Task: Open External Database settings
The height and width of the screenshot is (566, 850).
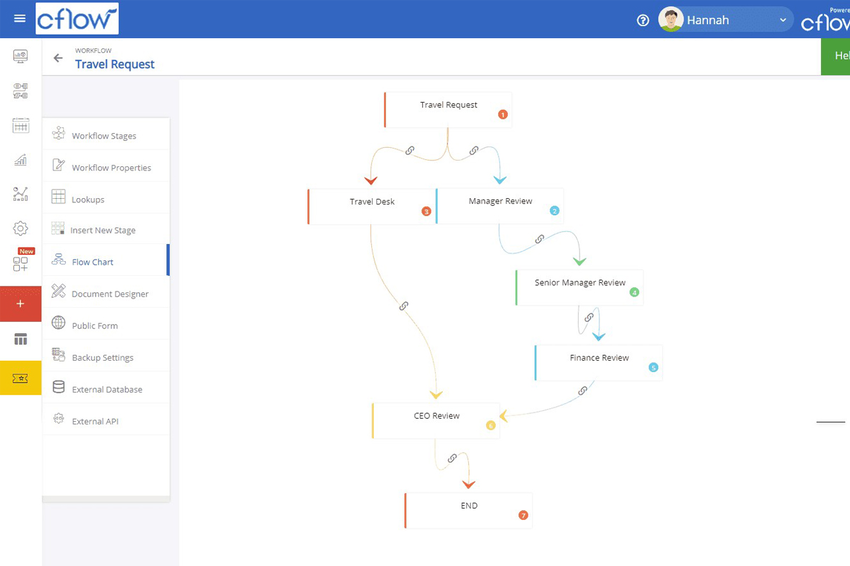Action: [107, 389]
